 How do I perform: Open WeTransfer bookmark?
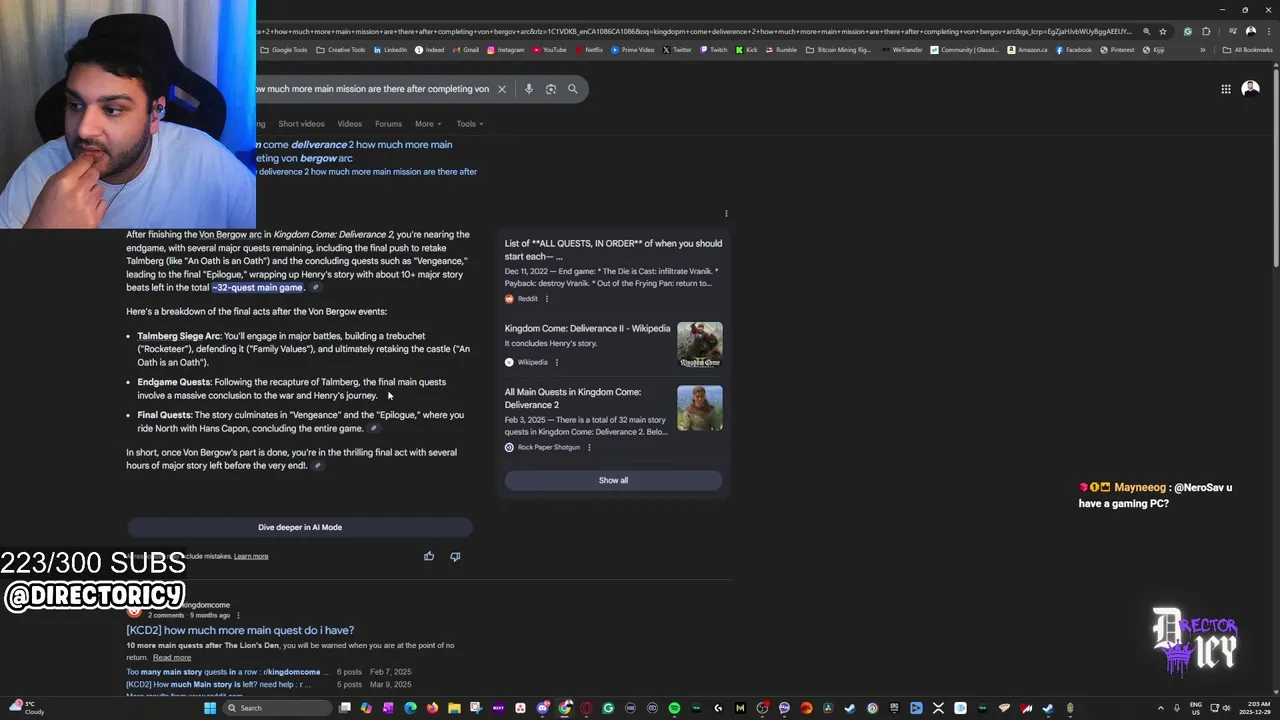coord(903,50)
